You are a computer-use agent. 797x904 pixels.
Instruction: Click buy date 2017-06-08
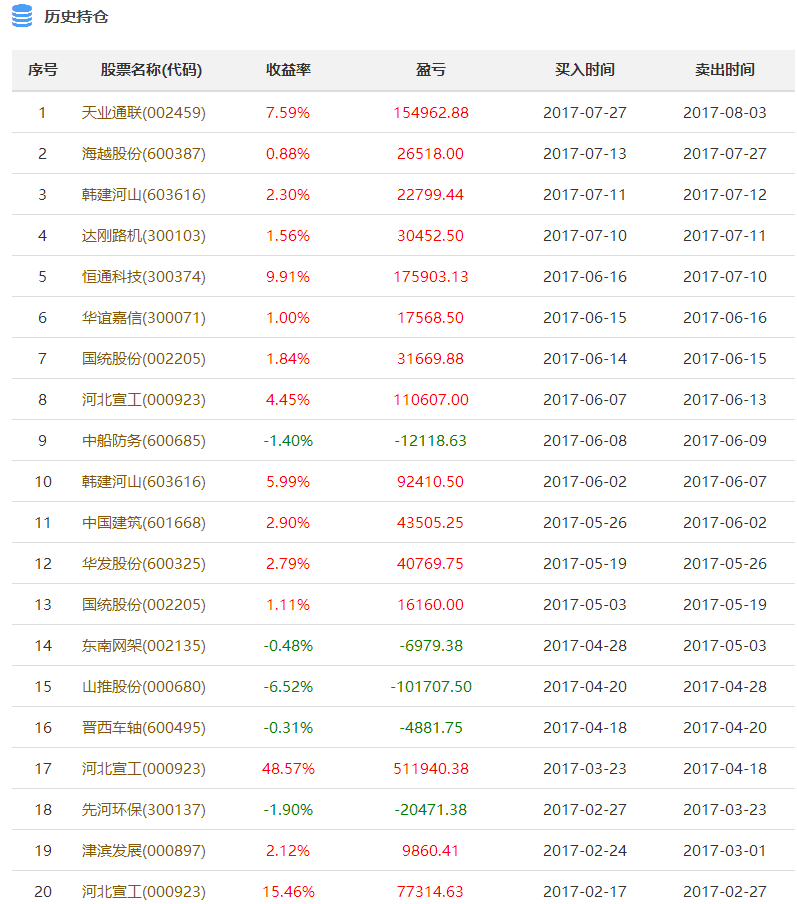(584, 440)
